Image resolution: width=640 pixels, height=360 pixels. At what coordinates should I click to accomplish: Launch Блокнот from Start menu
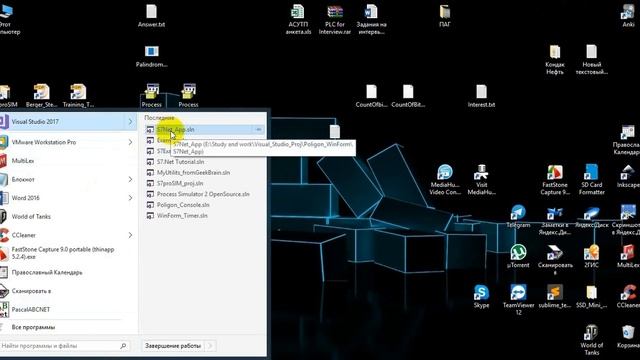[62, 179]
